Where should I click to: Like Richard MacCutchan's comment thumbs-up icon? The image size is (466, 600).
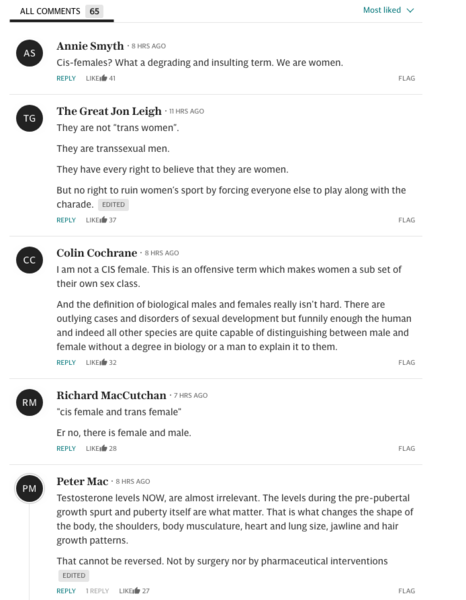104,448
